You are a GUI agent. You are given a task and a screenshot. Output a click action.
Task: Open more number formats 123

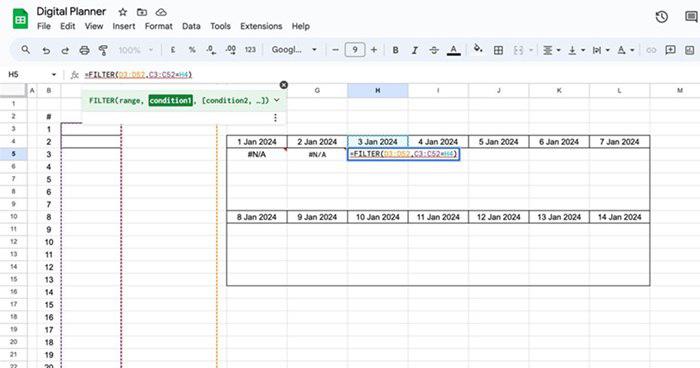point(250,50)
